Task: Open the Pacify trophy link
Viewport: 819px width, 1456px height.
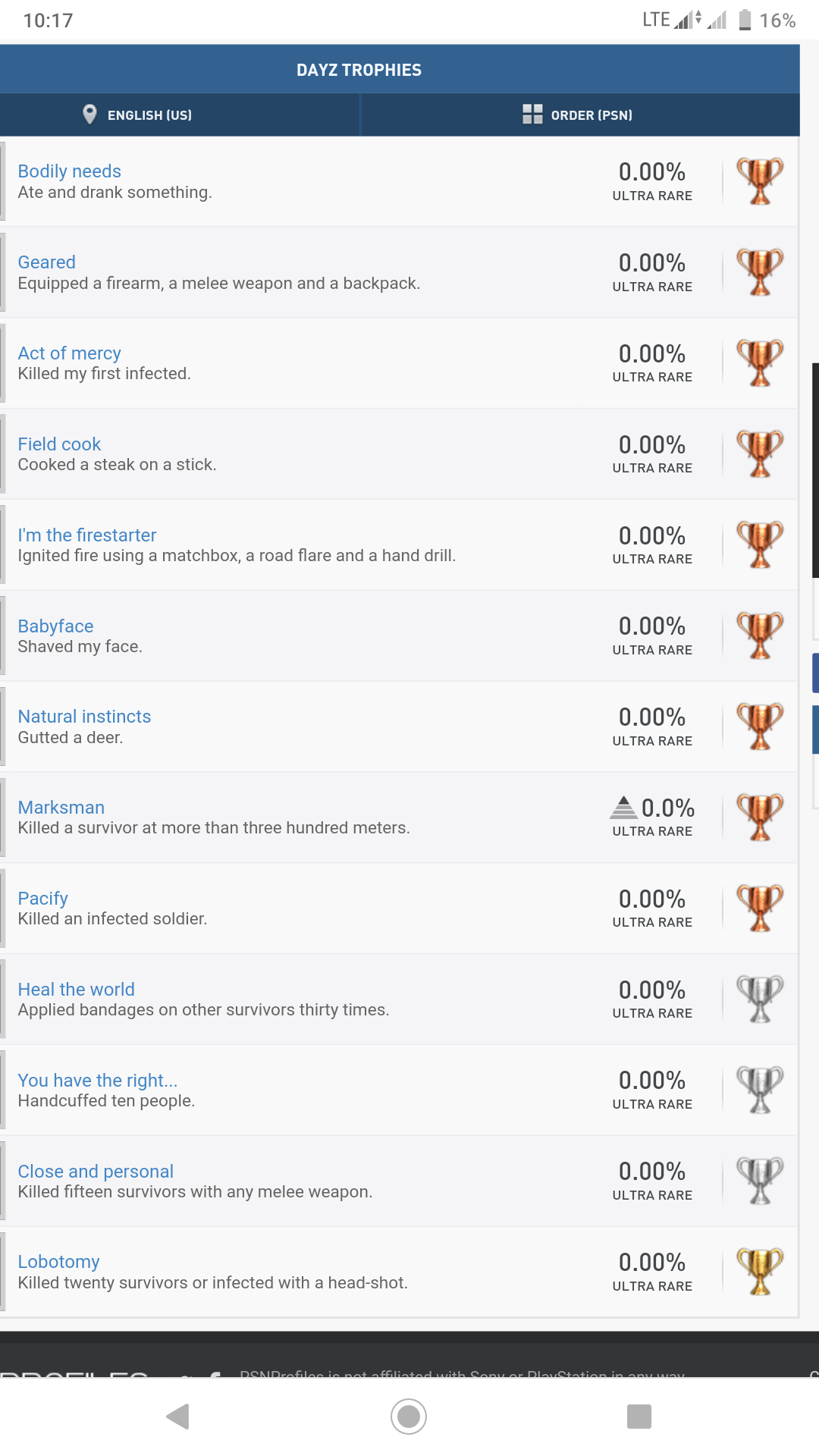Action: click(43, 899)
